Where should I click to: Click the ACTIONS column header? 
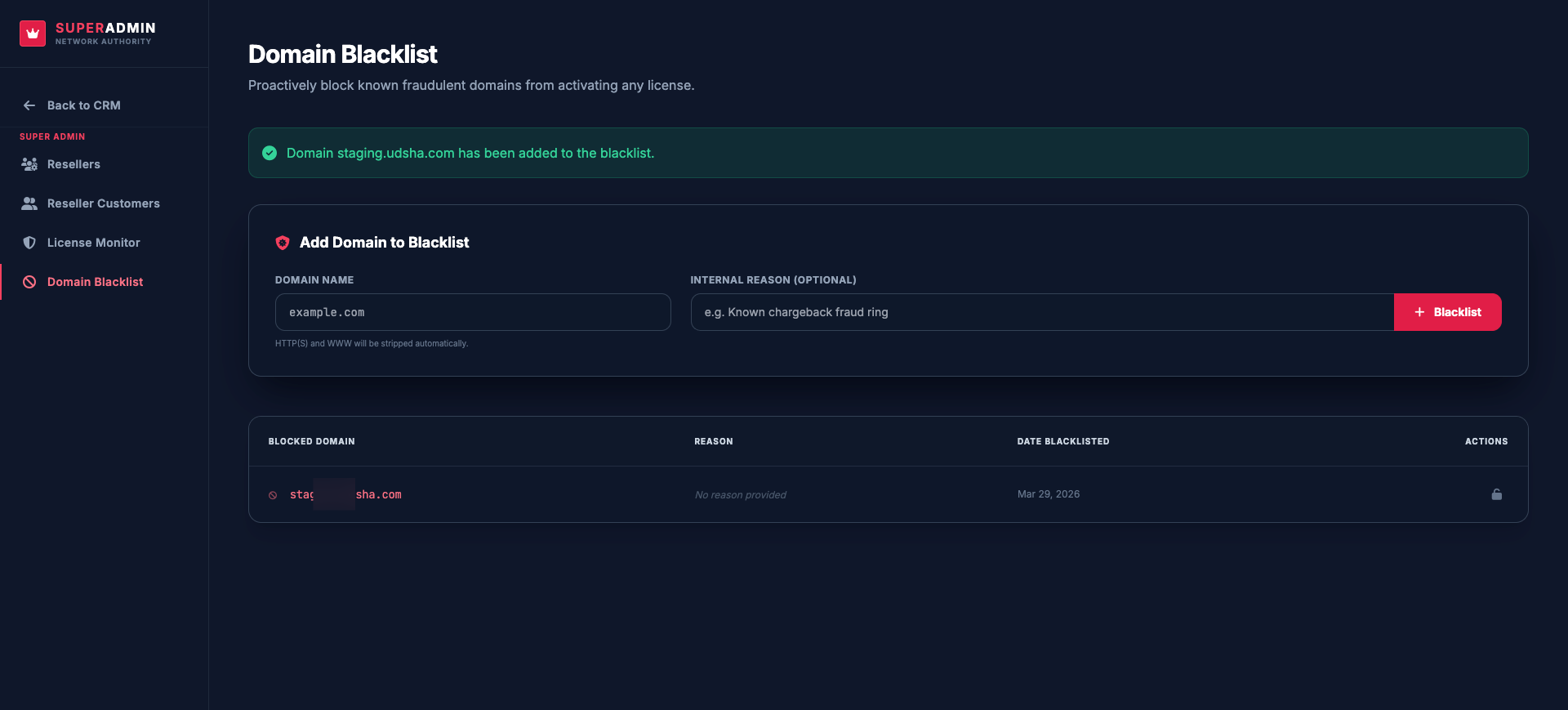tap(1486, 441)
